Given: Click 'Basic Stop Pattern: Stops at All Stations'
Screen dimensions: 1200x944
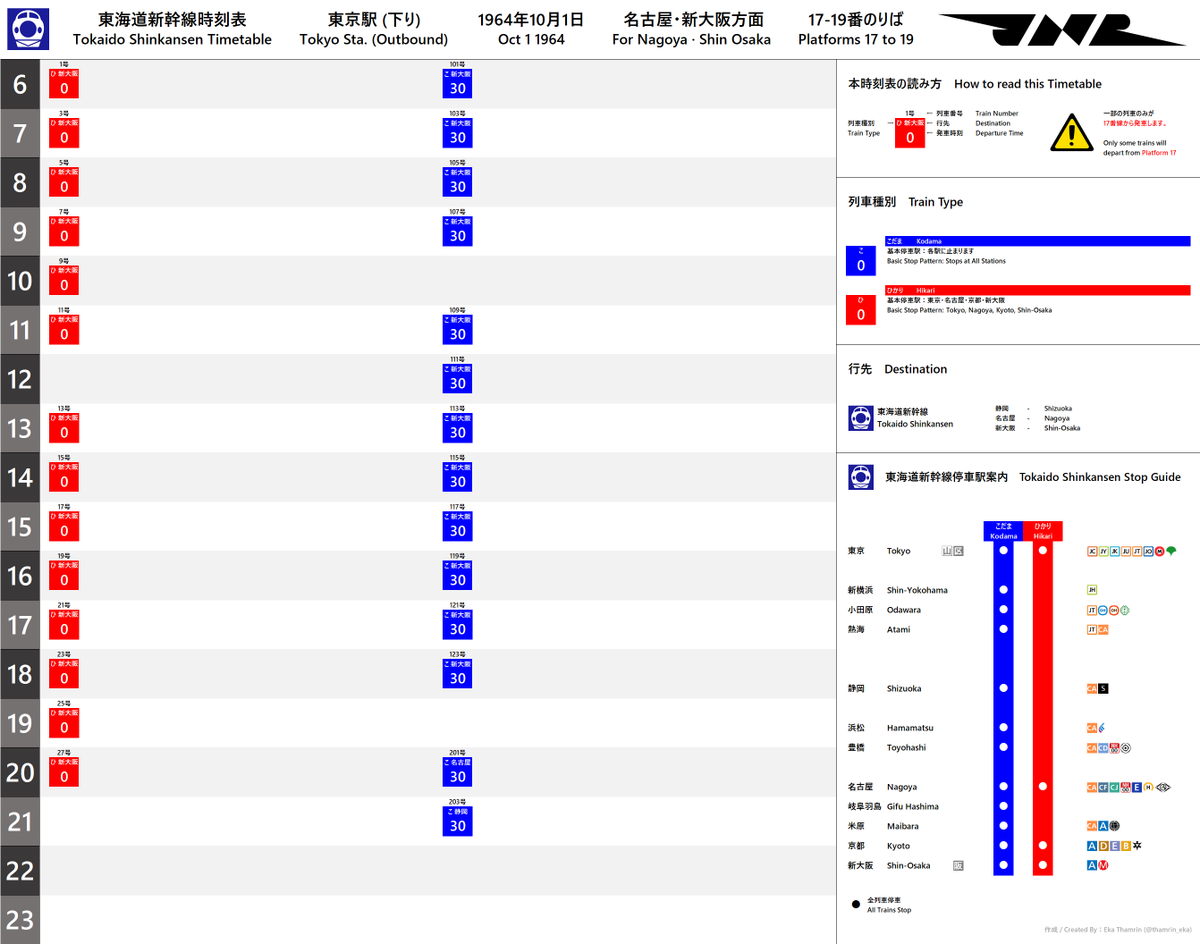Looking at the screenshot, I should click(x=946, y=261).
